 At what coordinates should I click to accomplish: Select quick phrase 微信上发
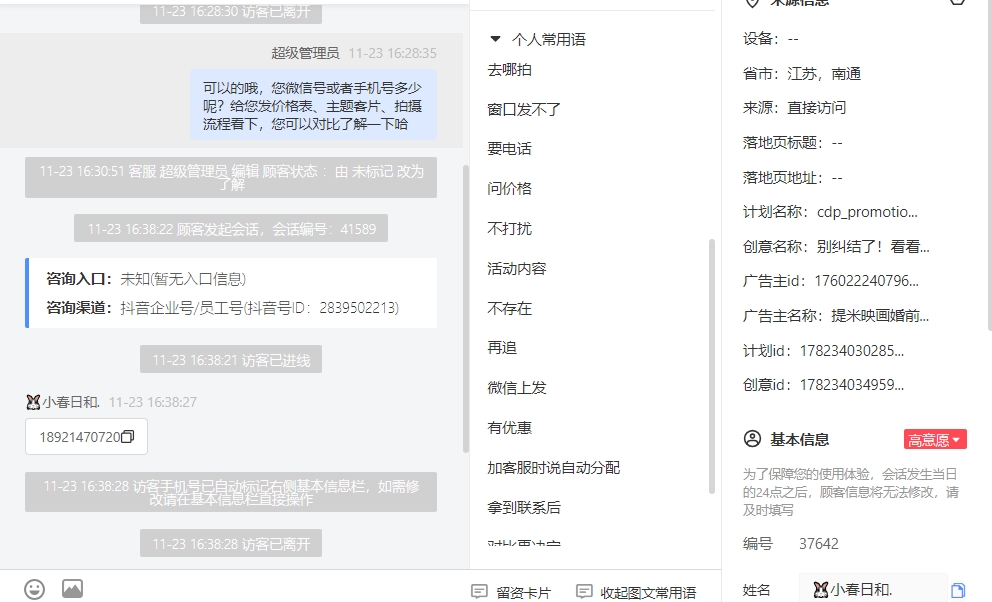pyautogui.click(x=517, y=388)
